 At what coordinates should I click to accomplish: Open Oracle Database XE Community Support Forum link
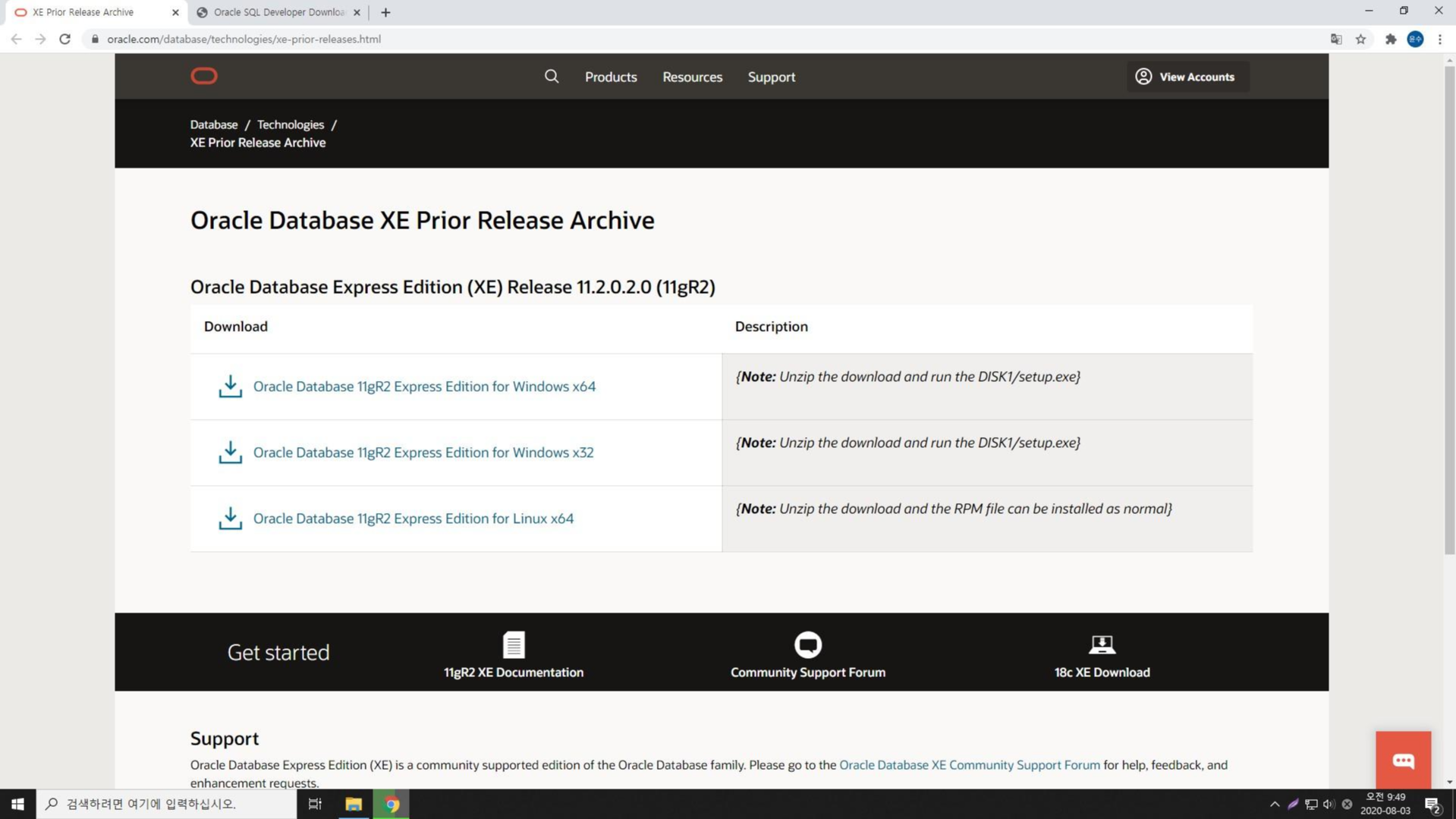[969, 764]
